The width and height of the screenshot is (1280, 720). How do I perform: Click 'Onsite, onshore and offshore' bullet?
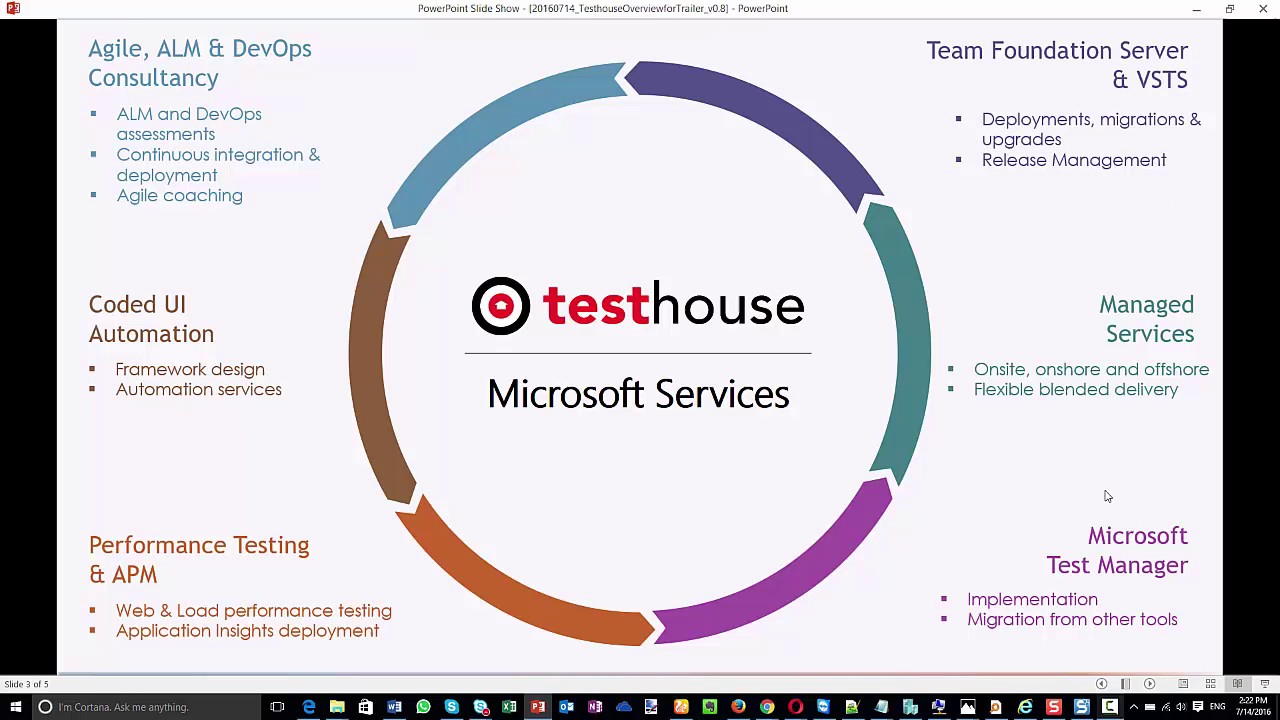point(1091,369)
